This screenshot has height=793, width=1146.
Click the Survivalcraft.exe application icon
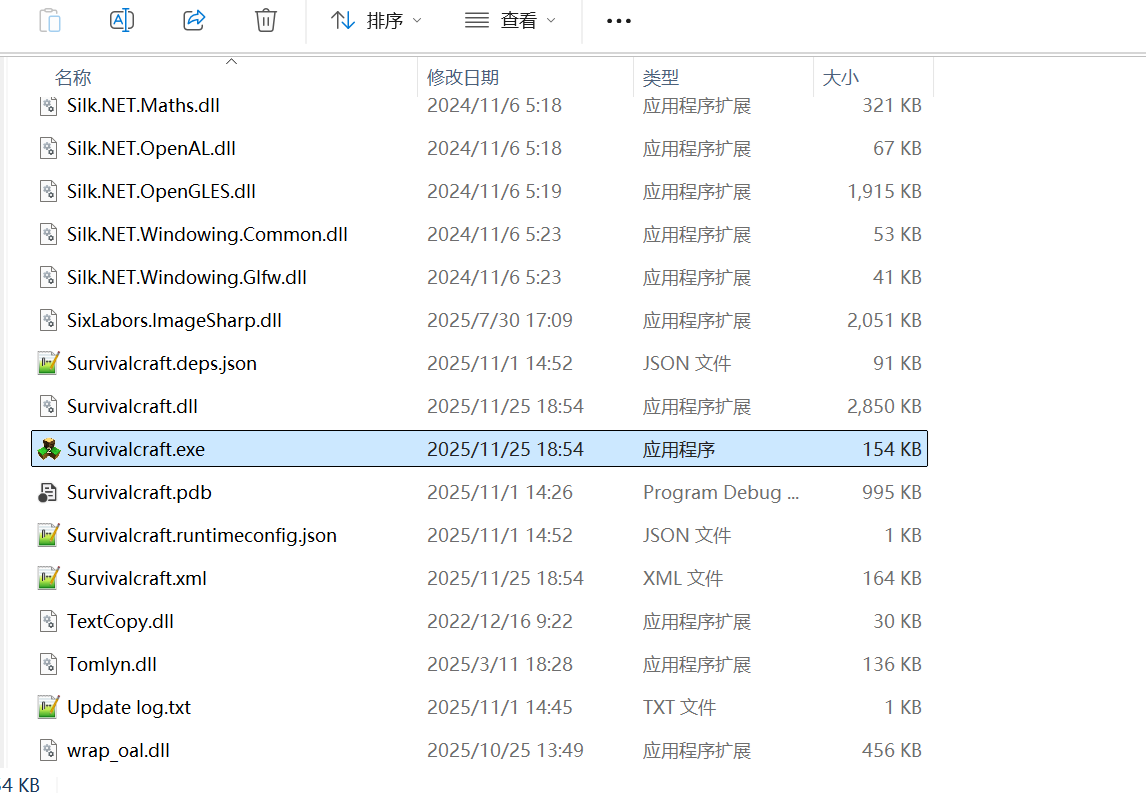pos(48,449)
